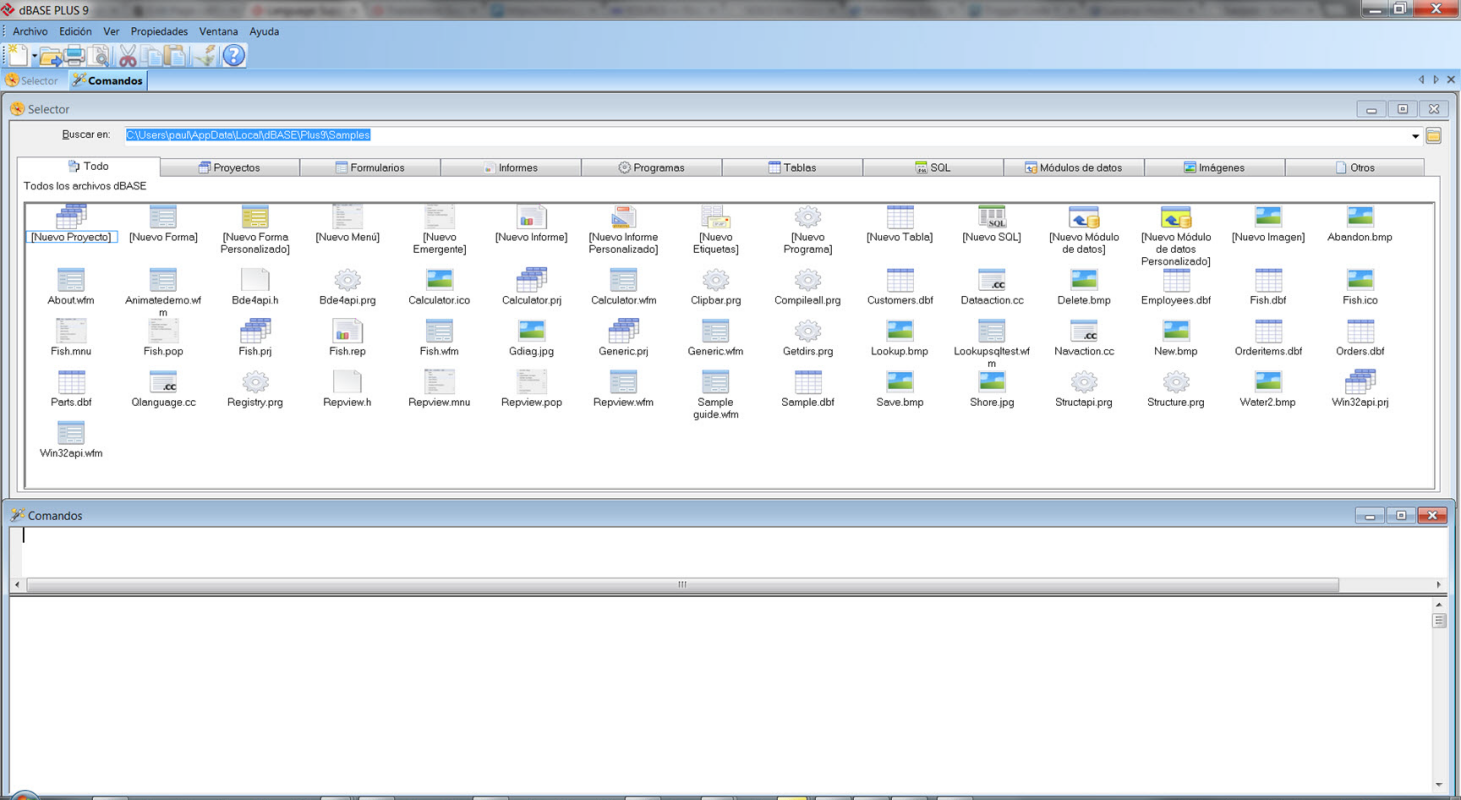Select the Proyectos tab
Viewport: 1461px width, 800px height.
tap(229, 168)
